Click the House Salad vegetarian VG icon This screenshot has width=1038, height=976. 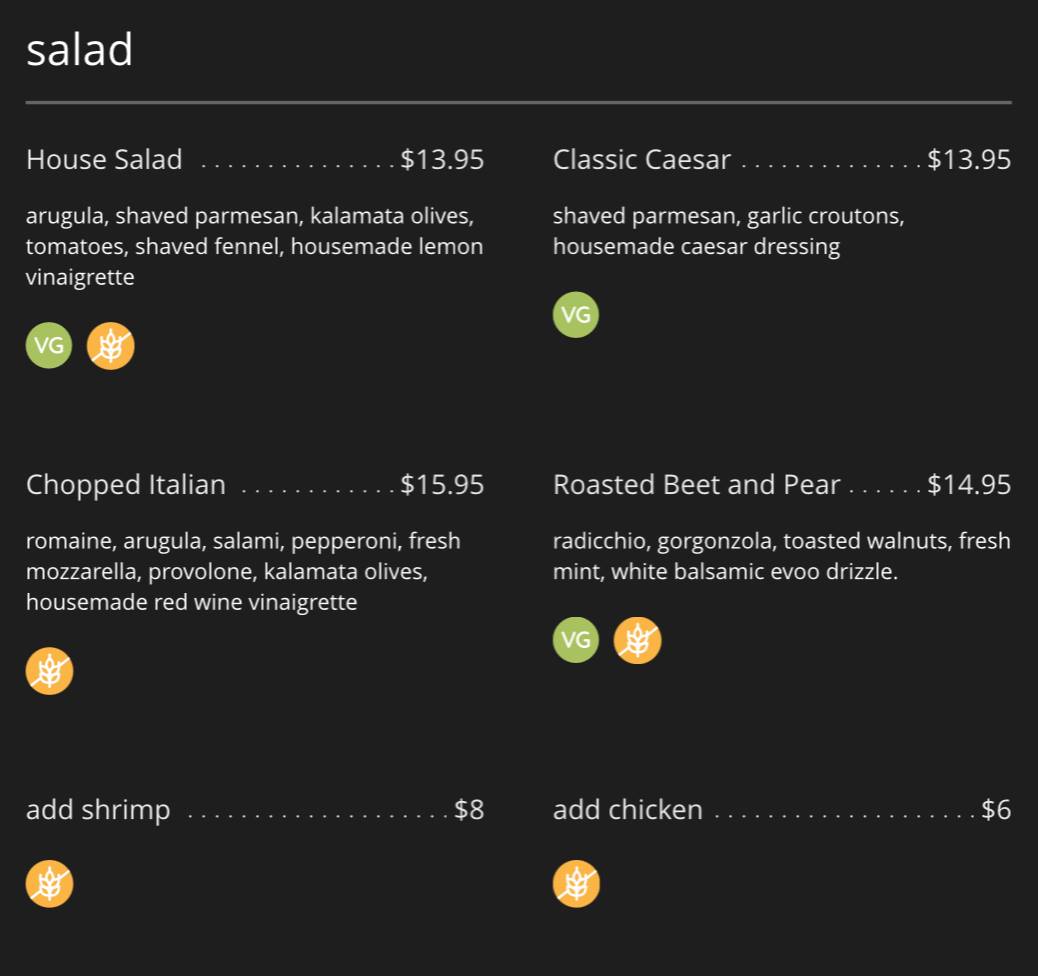click(49, 346)
